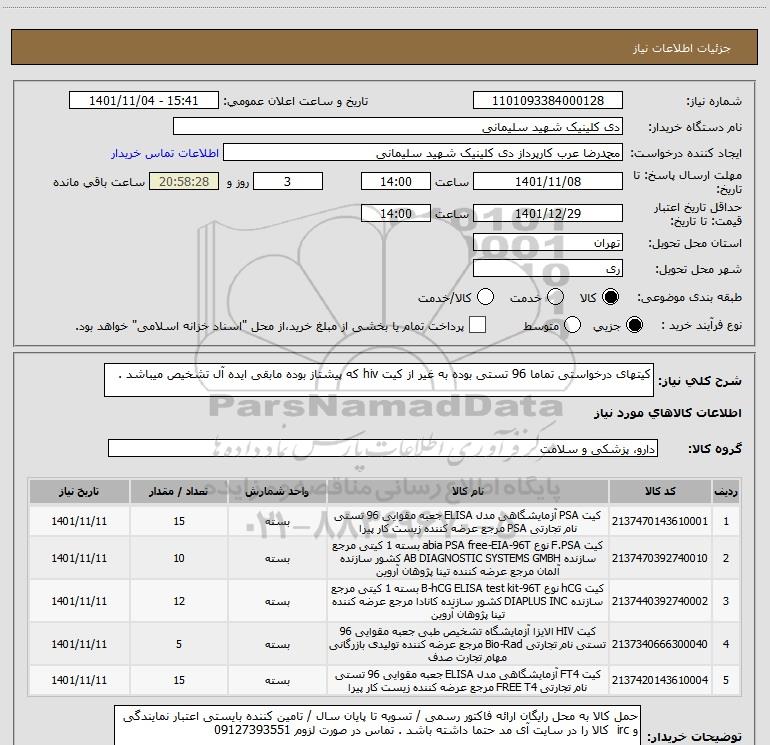Select the کالا radio button
Viewport: 770px width, 745px height.
[x=610, y=297]
